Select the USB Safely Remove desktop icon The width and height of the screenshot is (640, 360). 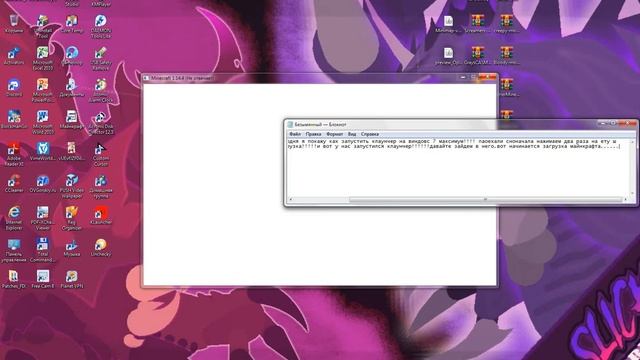click(100, 58)
